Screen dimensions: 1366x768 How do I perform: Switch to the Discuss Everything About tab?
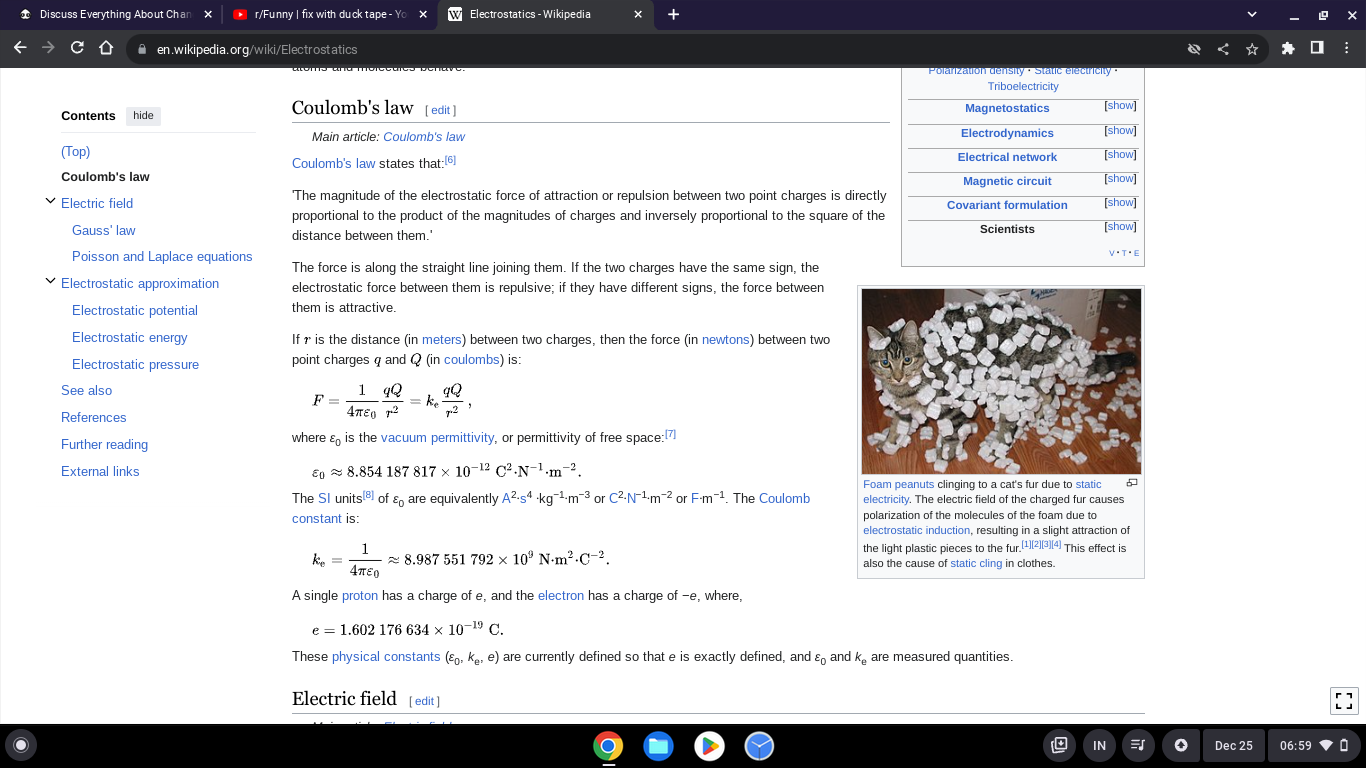(114, 14)
